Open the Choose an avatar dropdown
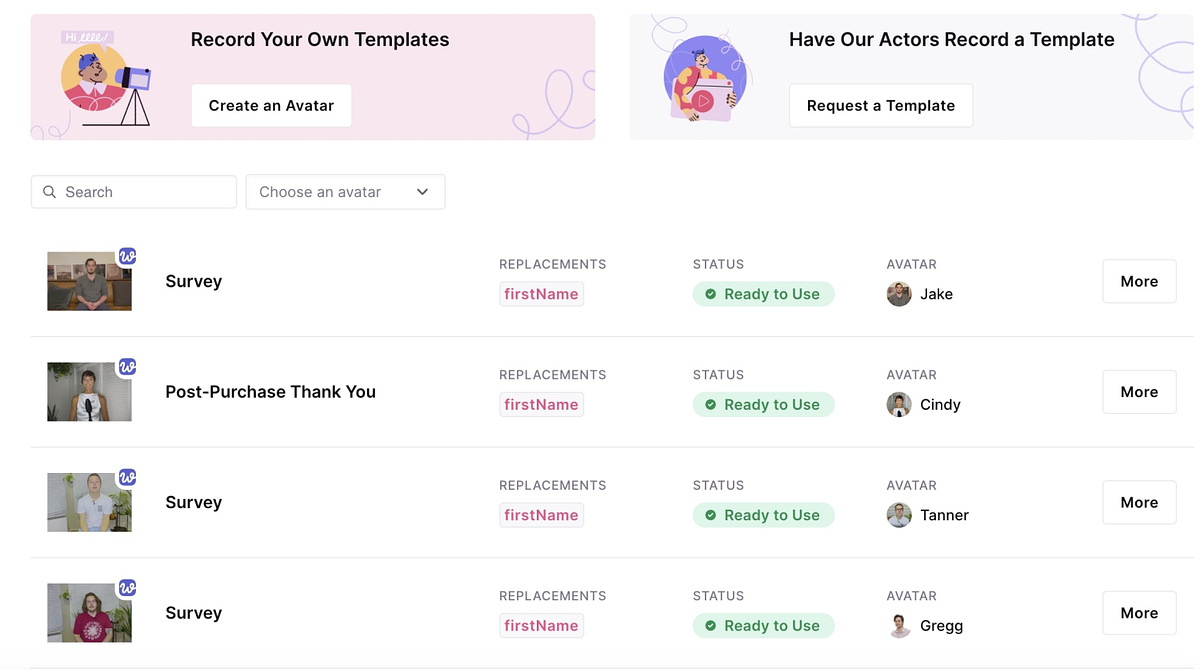The height and width of the screenshot is (670, 1200). (x=345, y=191)
